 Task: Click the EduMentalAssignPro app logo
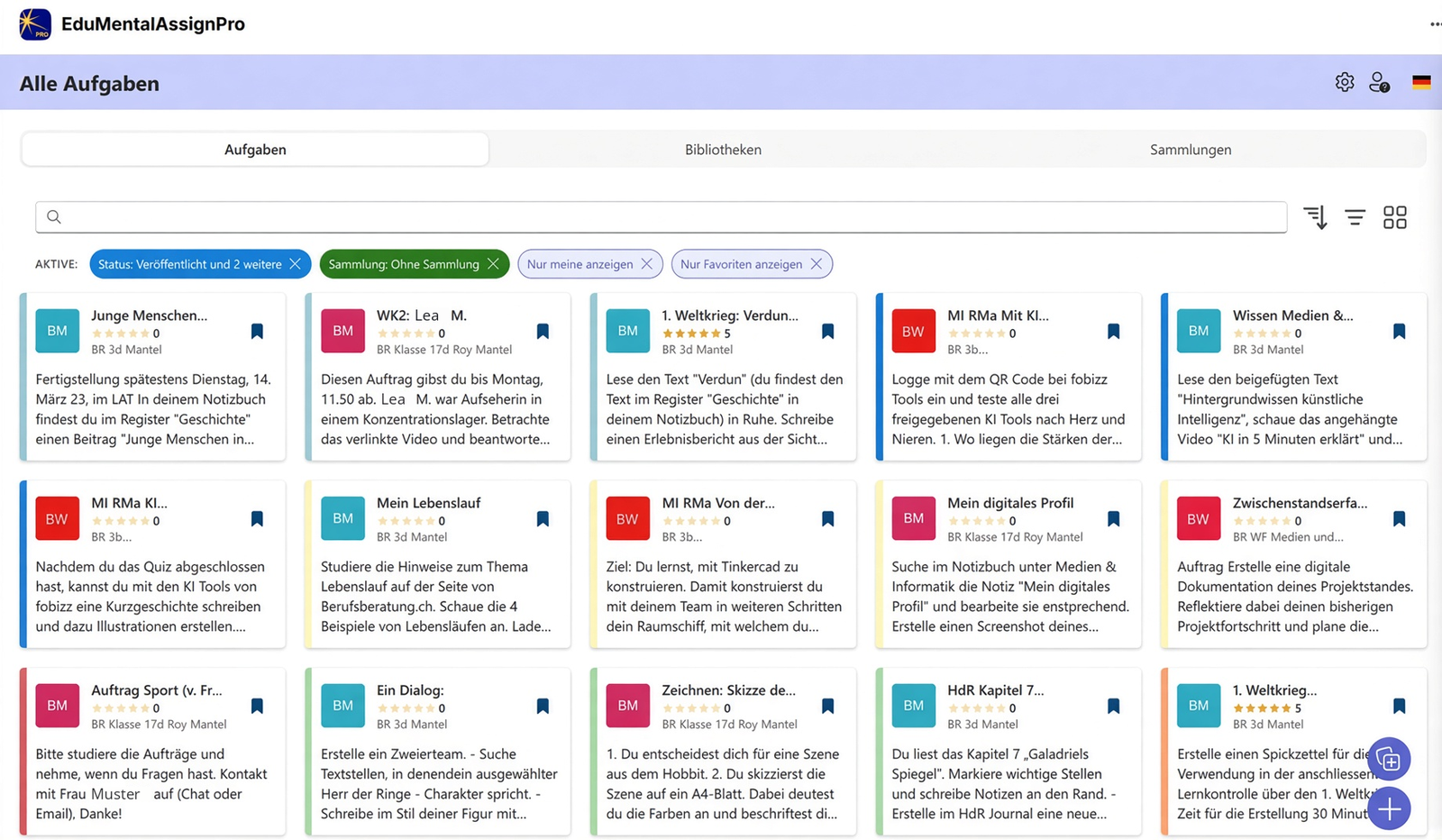[35, 24]
